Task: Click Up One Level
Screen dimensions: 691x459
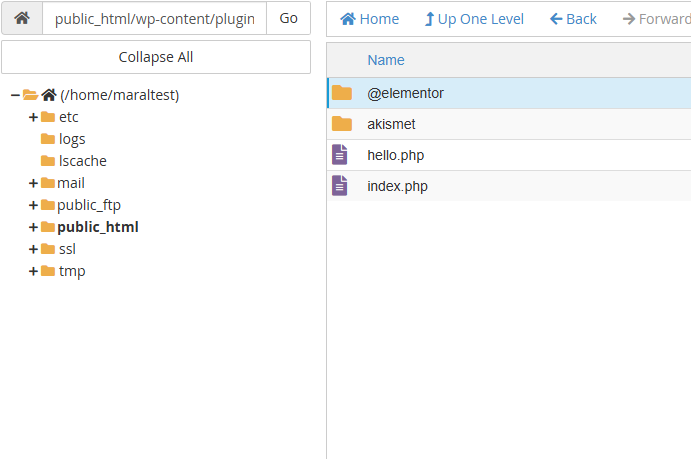Action: pyautogui.click(x=474, y=19)
